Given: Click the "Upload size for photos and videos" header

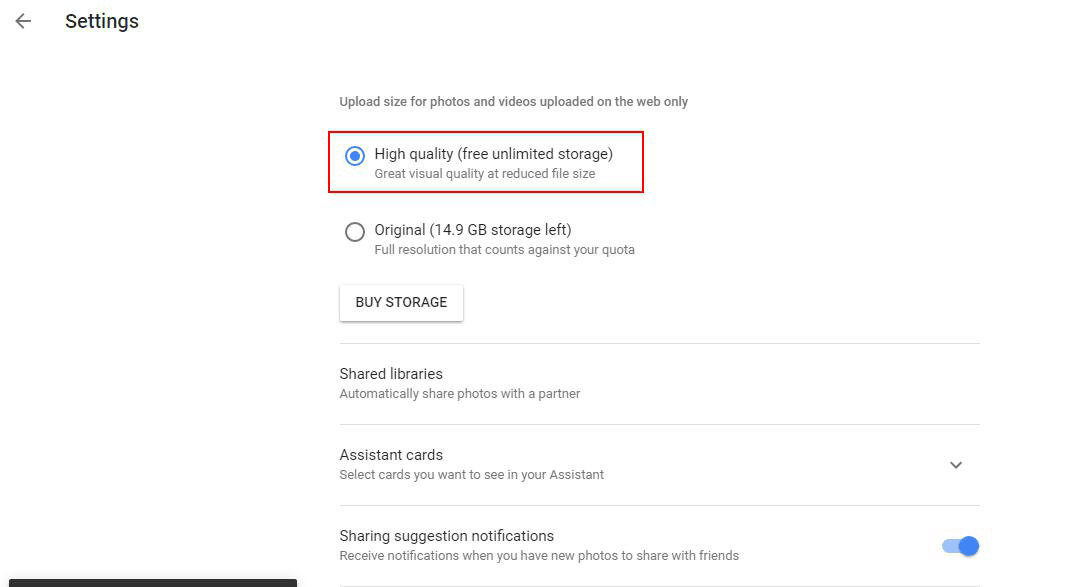Looking at the screenshot, I should pos(513,102).
